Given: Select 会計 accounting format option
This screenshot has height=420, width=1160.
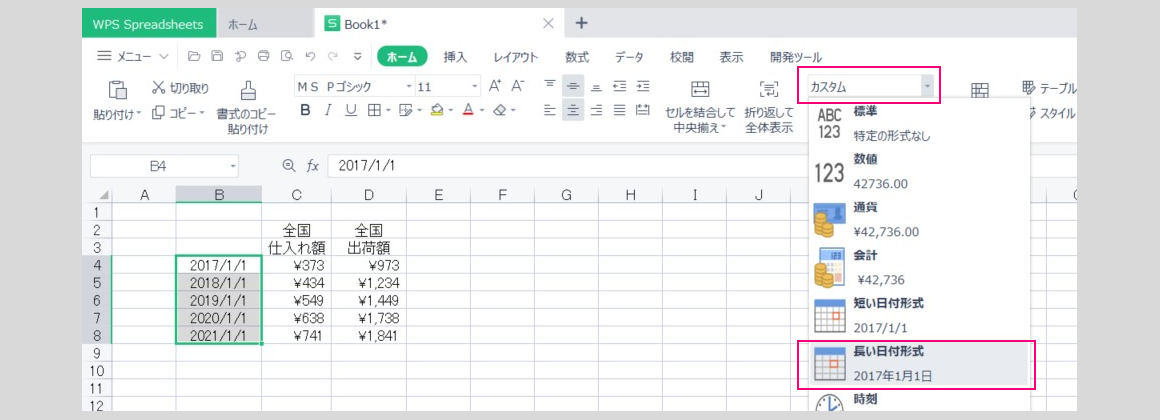Looking at the screenshot, I should click(x=920, y=267).
